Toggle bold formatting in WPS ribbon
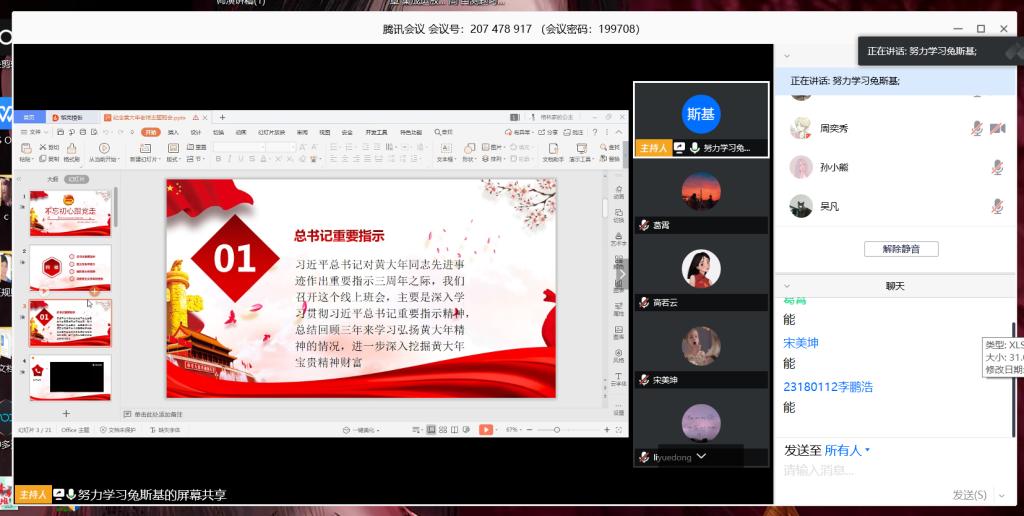Viewport: 1024px width, 516px height. click(217, 159)
